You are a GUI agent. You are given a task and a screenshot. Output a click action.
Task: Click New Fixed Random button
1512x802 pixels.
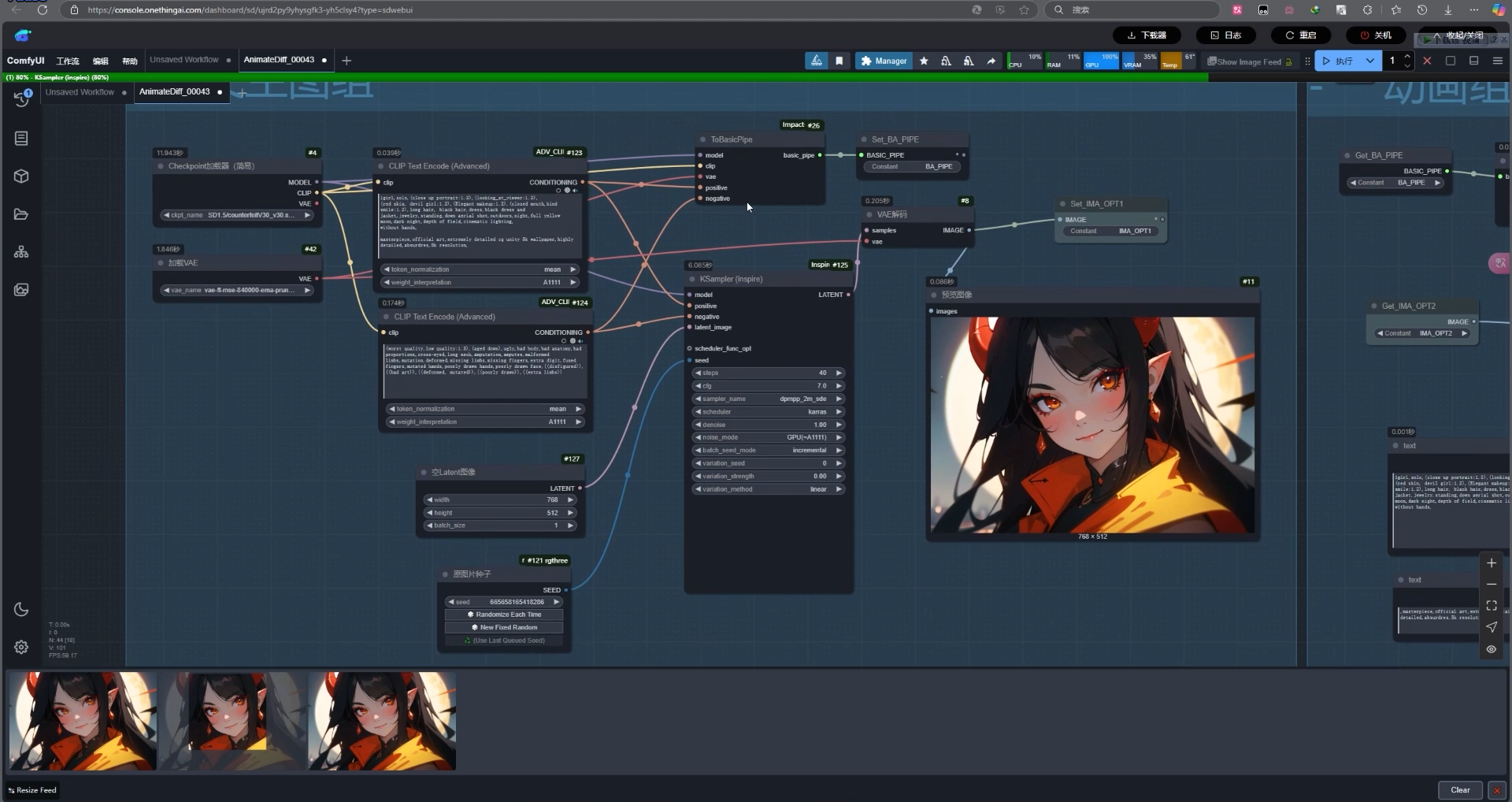pyautogui.click(x=504, y=628)
